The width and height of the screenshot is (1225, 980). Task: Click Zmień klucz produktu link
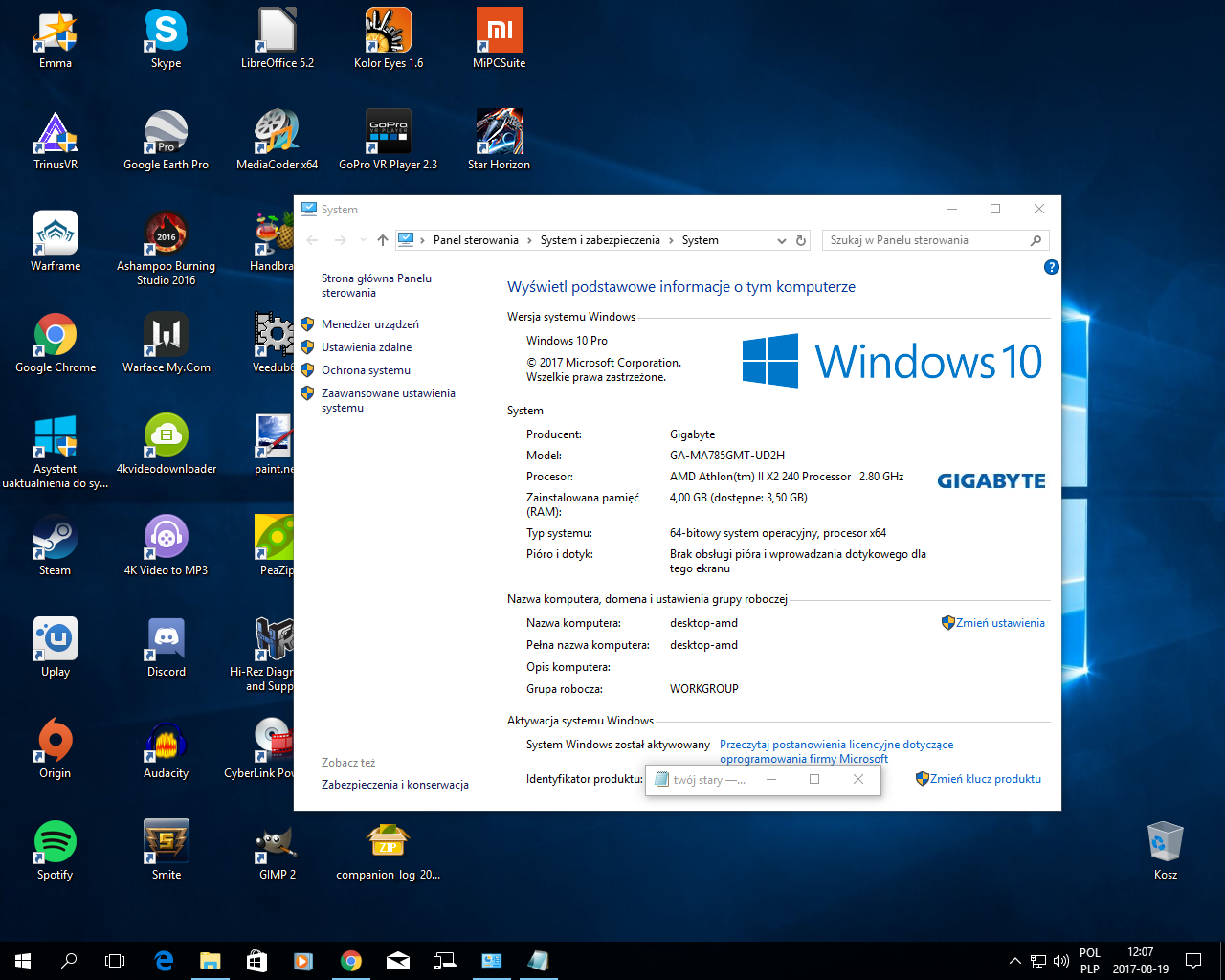985,779
